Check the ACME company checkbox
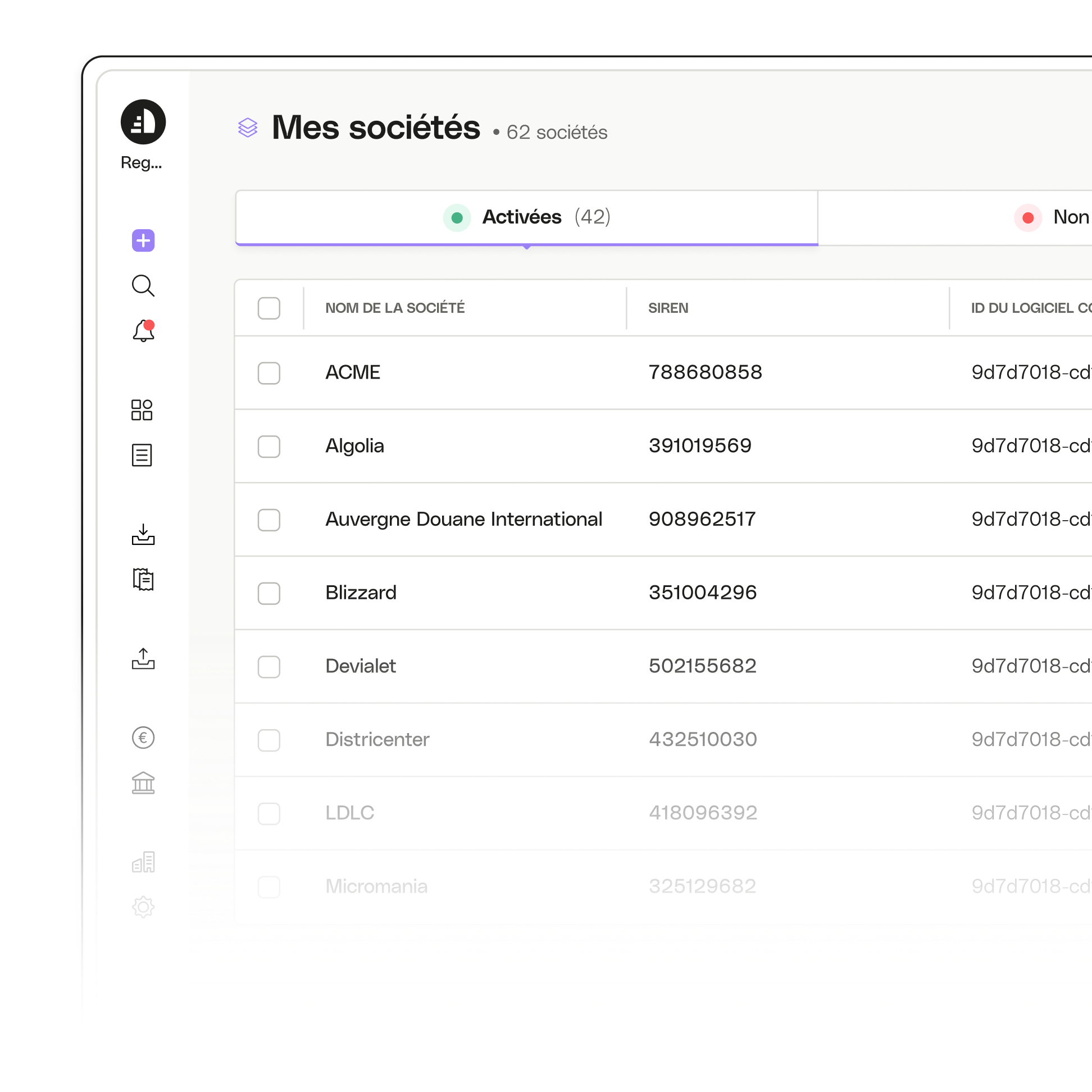 269,371
